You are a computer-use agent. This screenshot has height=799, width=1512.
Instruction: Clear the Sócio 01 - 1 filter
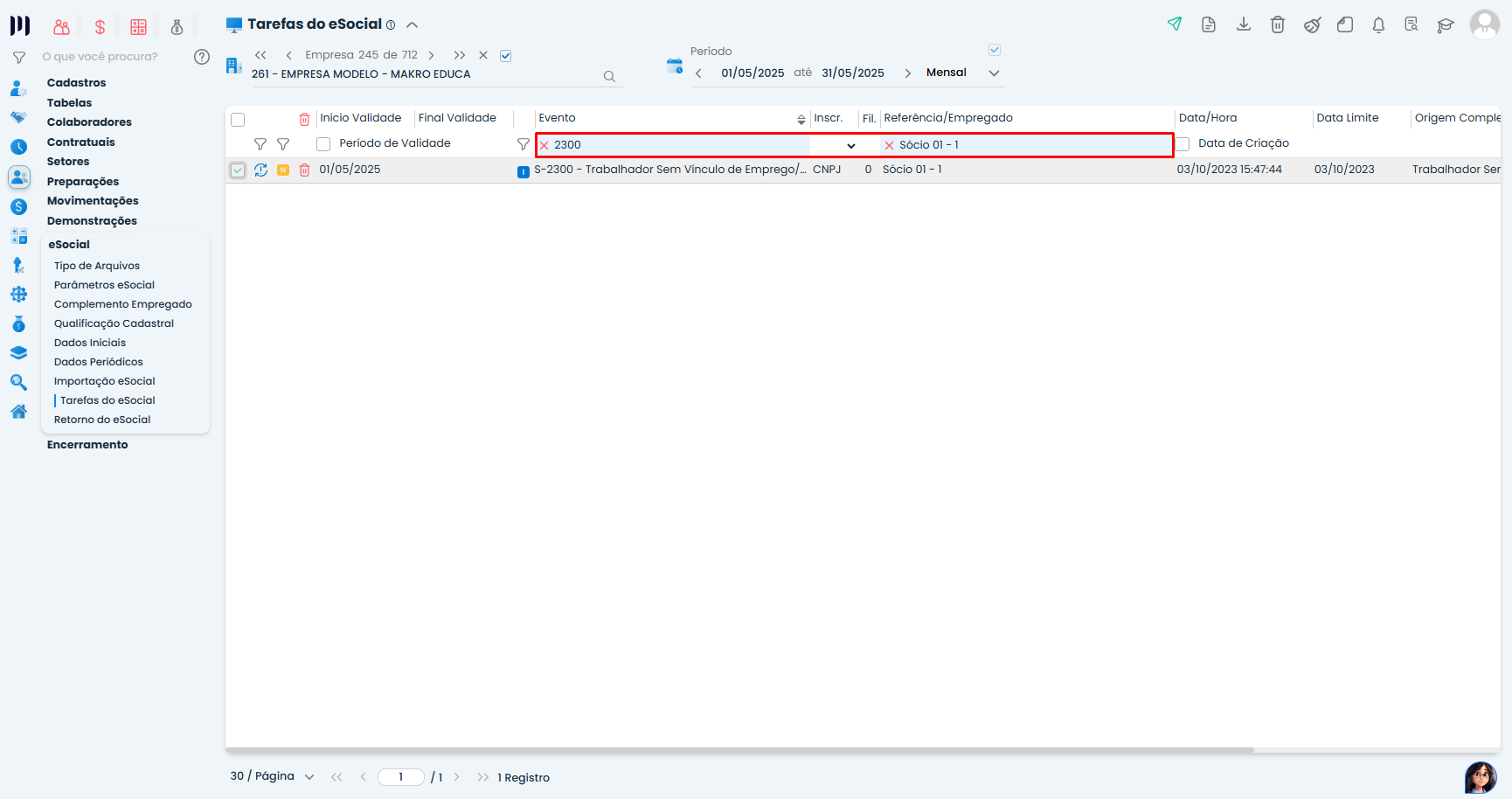click(x=889, y=146)
